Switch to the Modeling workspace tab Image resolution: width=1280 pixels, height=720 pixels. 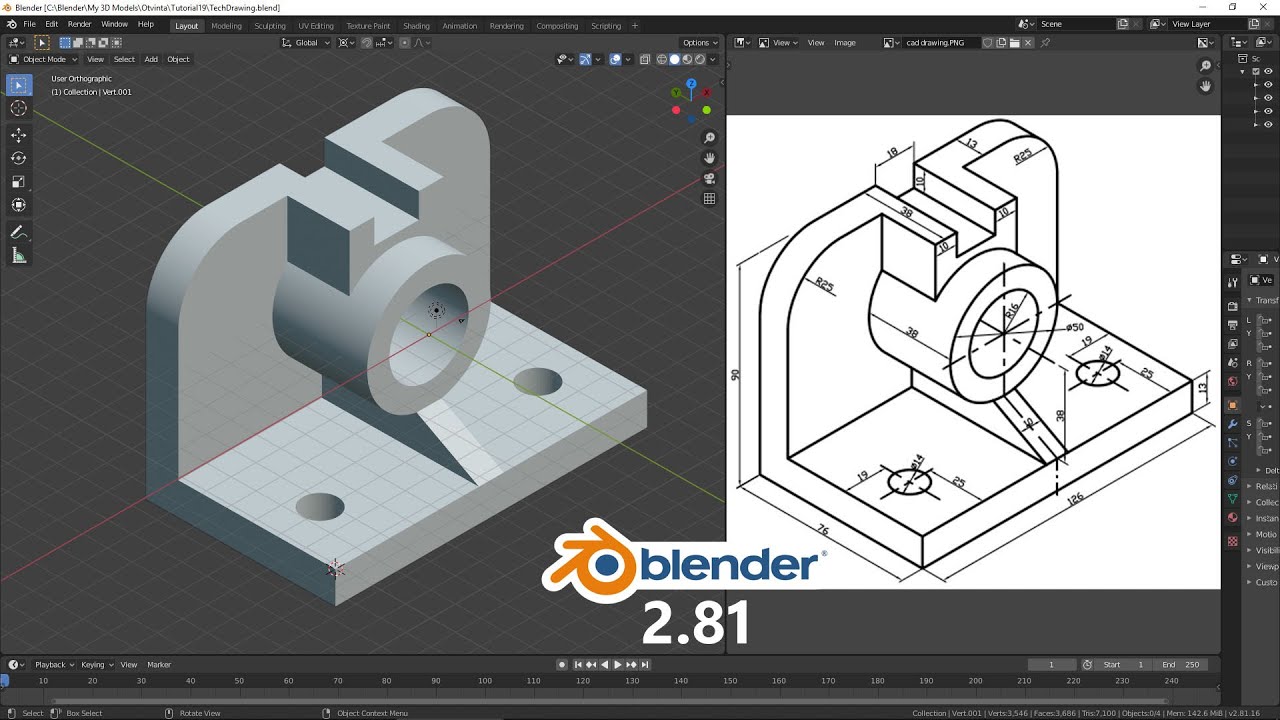click(226, 26)
